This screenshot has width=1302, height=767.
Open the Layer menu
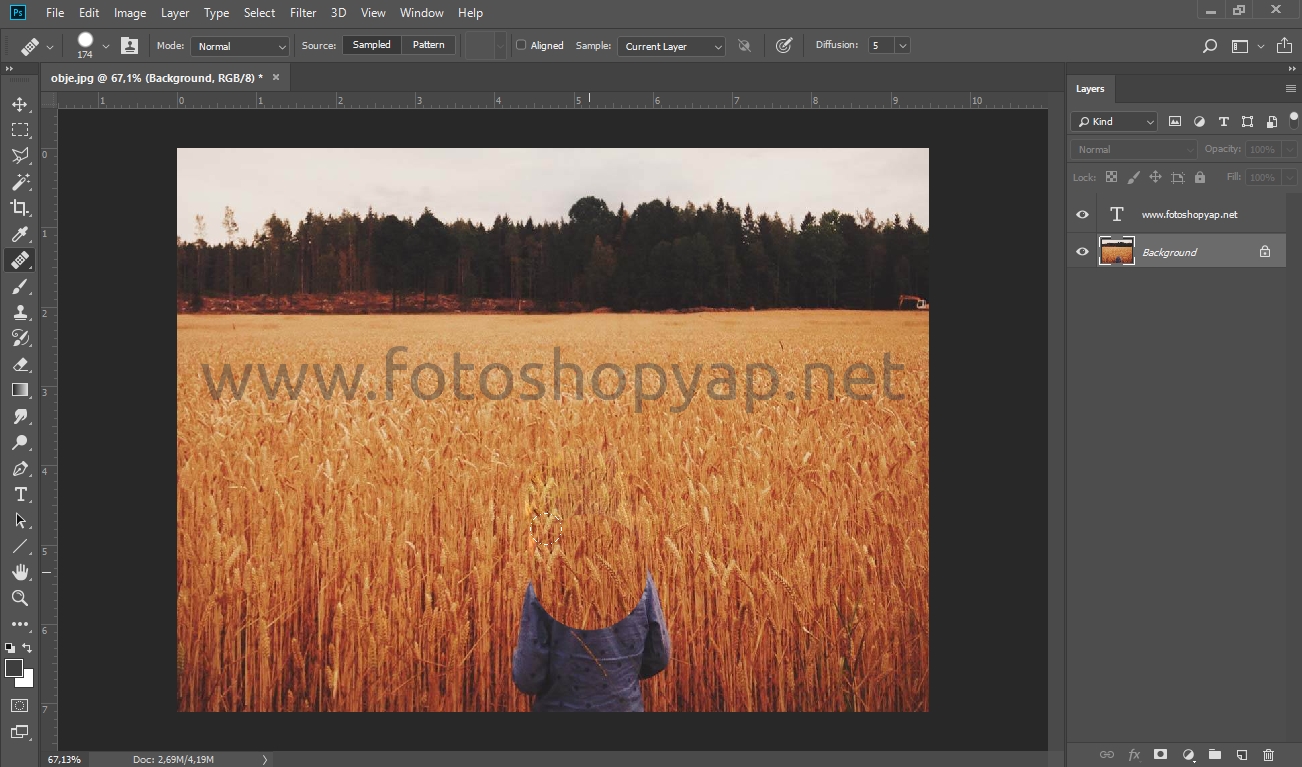tap(175, 13)
